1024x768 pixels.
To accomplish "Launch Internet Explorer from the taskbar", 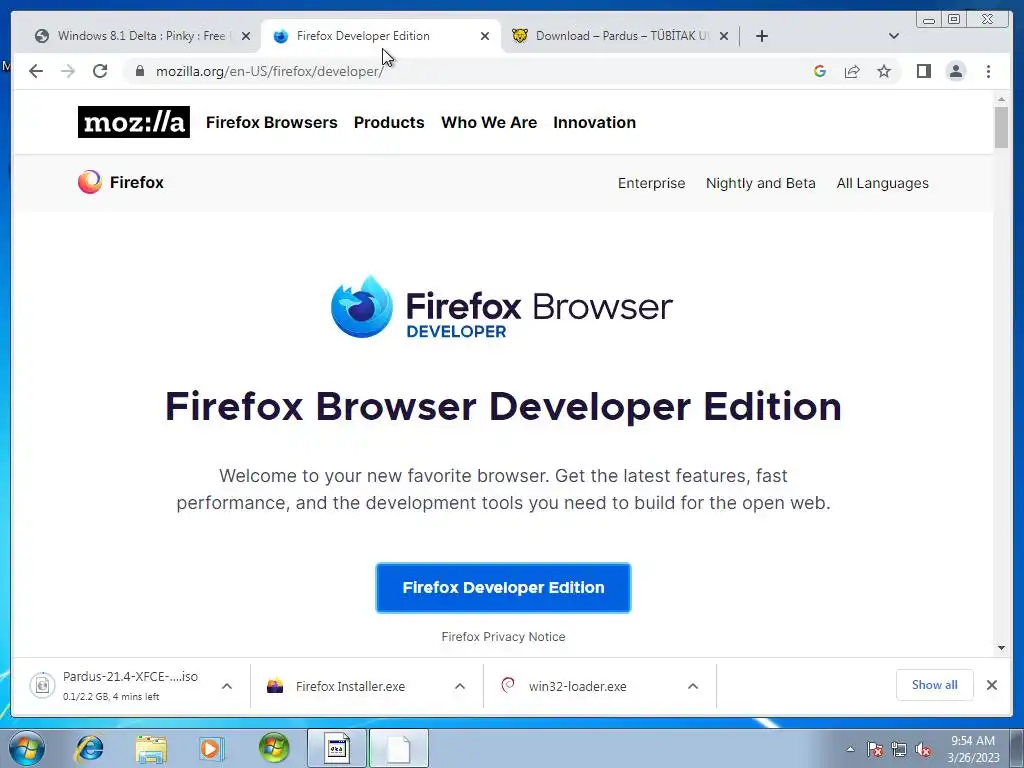I will [x=89, y=748].
